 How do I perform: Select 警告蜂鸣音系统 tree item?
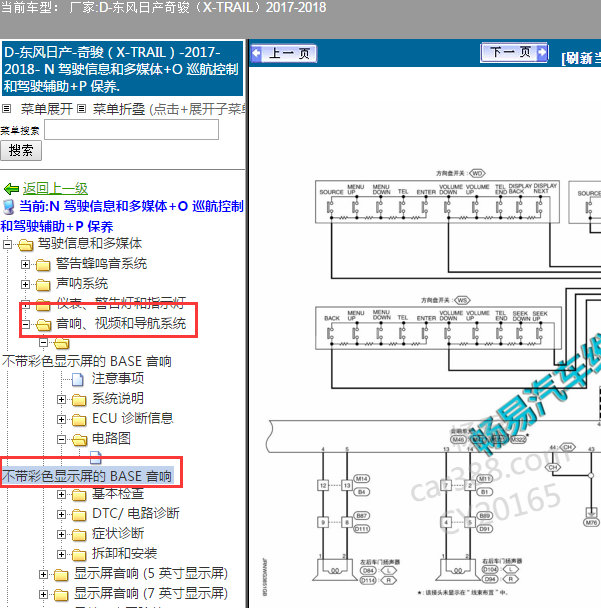coord(101,264)
